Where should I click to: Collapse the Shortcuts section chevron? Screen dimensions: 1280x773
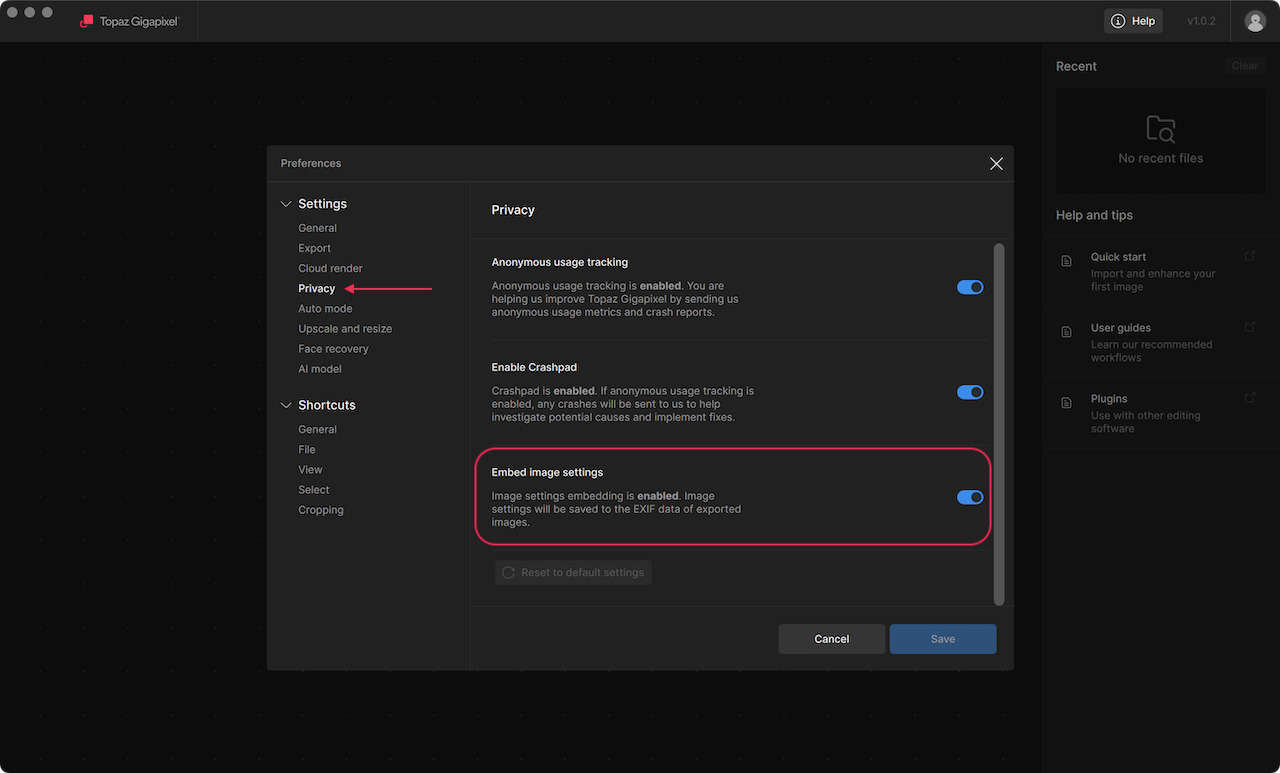pos(286,405)
